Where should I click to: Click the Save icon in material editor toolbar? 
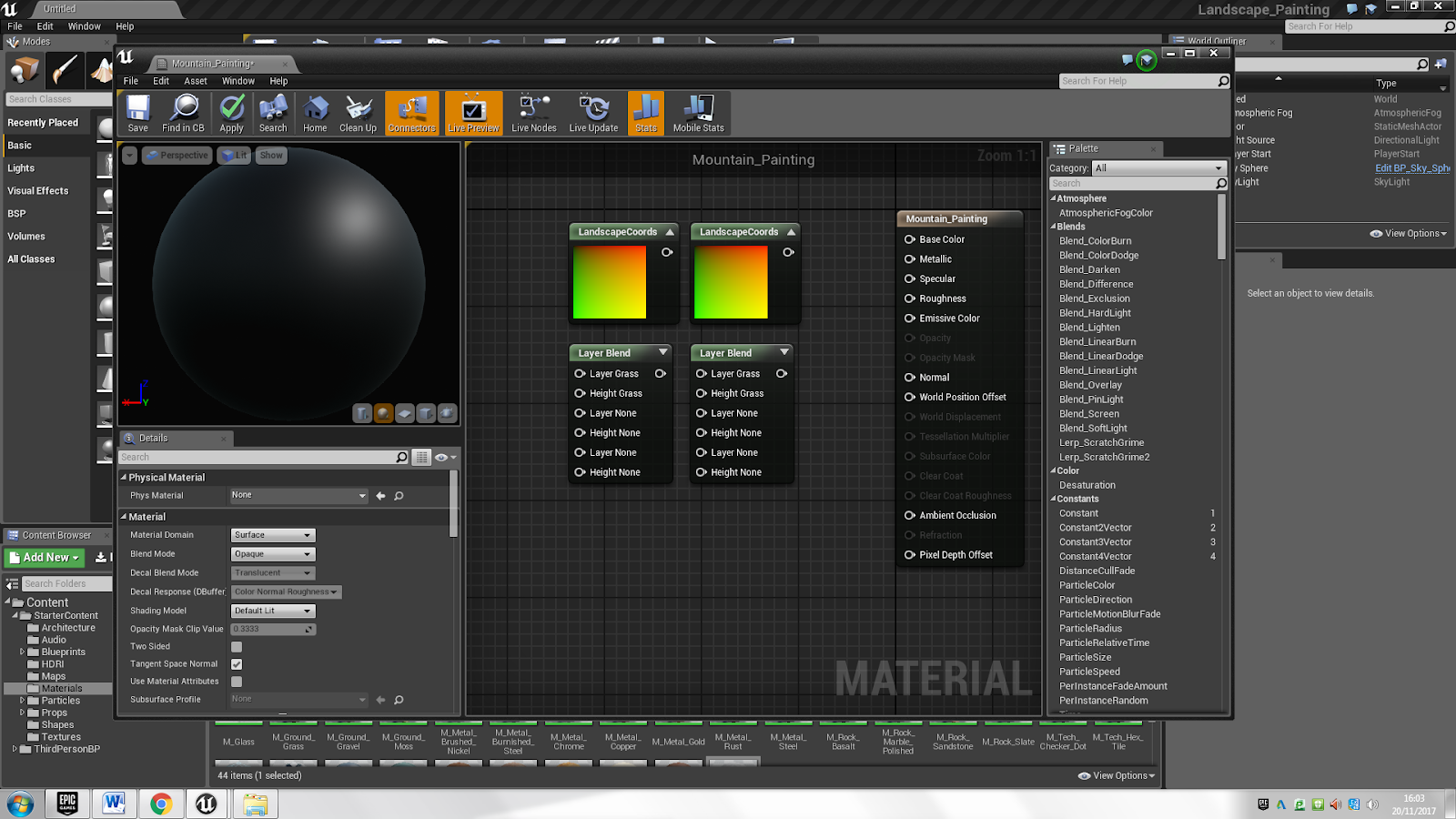click(x=137, y=114)
